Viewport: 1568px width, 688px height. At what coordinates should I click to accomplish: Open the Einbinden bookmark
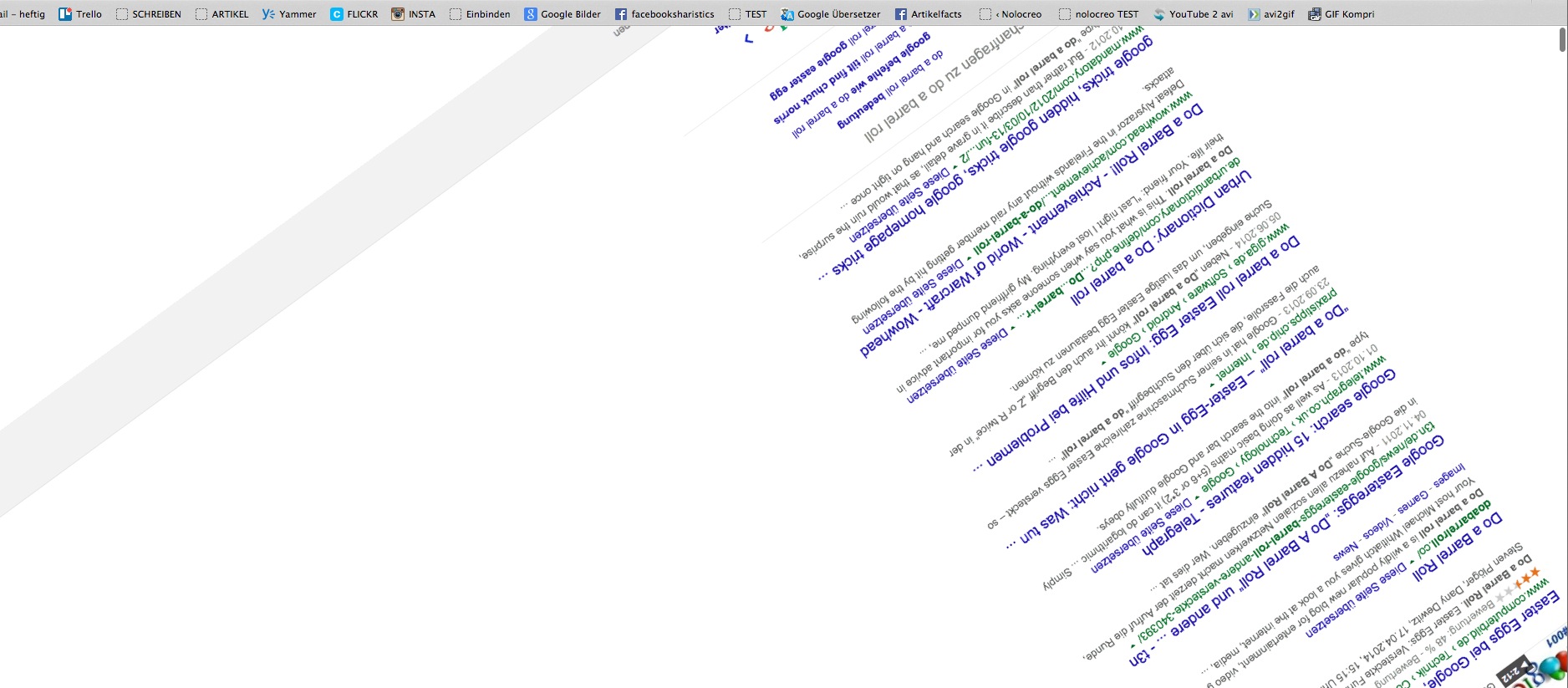[480, 14]
